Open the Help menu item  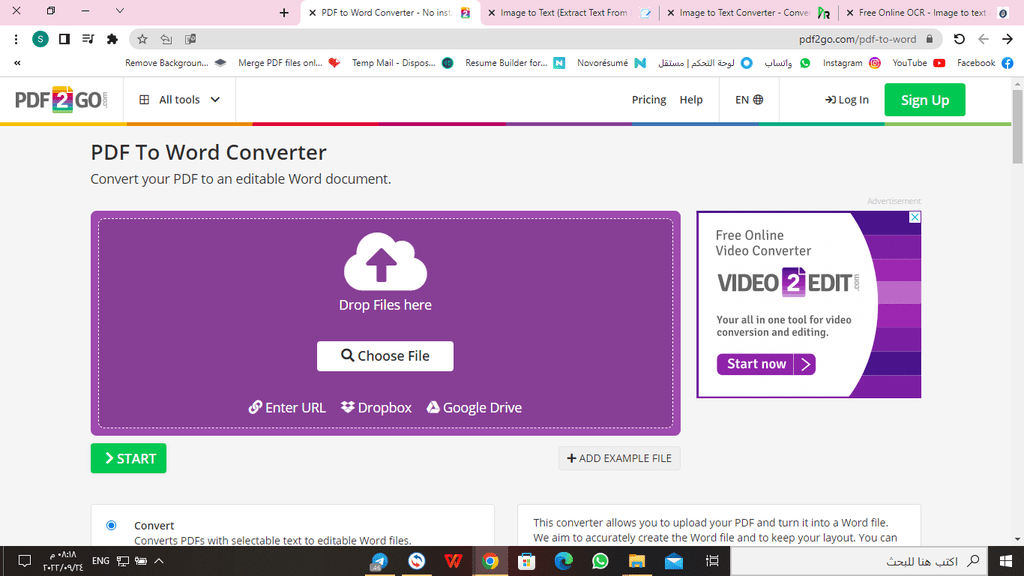click(691, 100)
